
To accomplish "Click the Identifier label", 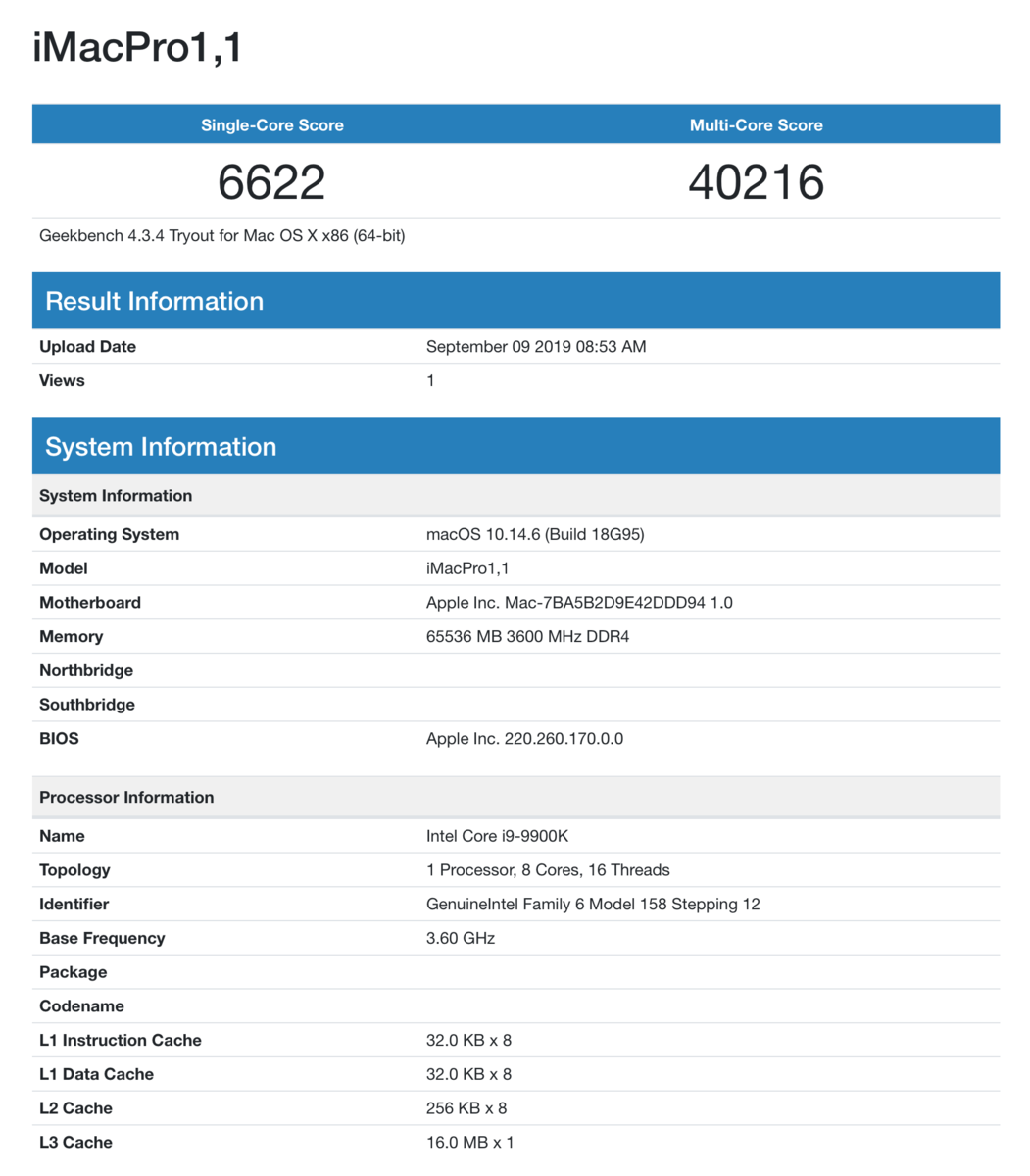I will [x=74, y=904].
